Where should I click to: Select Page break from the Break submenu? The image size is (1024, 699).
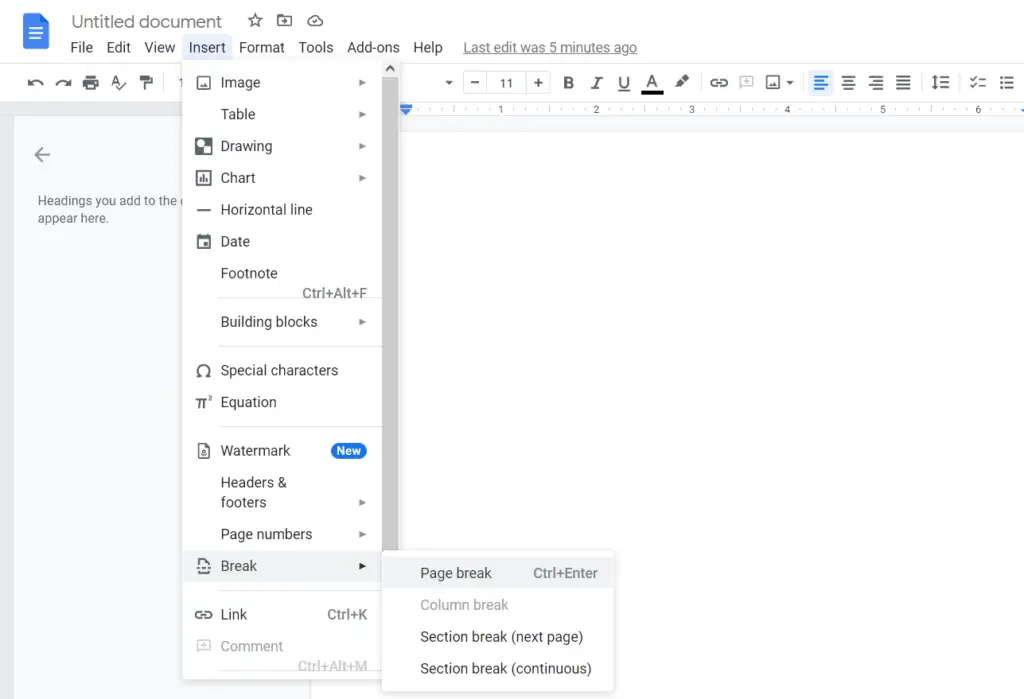pos(456,573)
